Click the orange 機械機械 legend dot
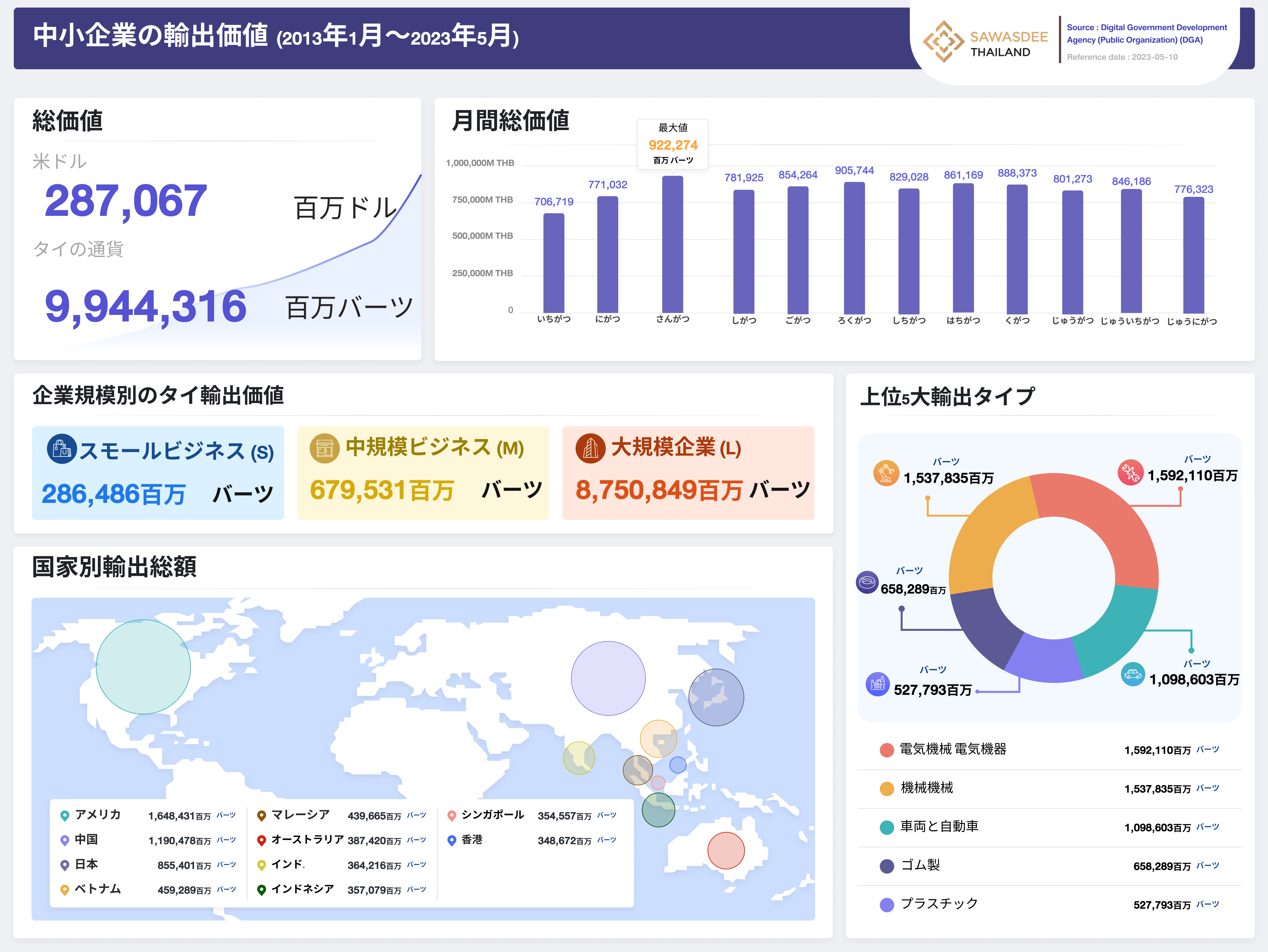This screenshot has width=1268, height=952. [x=887, y=789]
